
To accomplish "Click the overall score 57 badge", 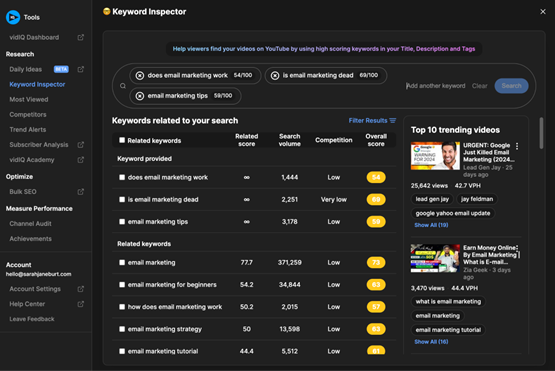I will pos(376,307).
